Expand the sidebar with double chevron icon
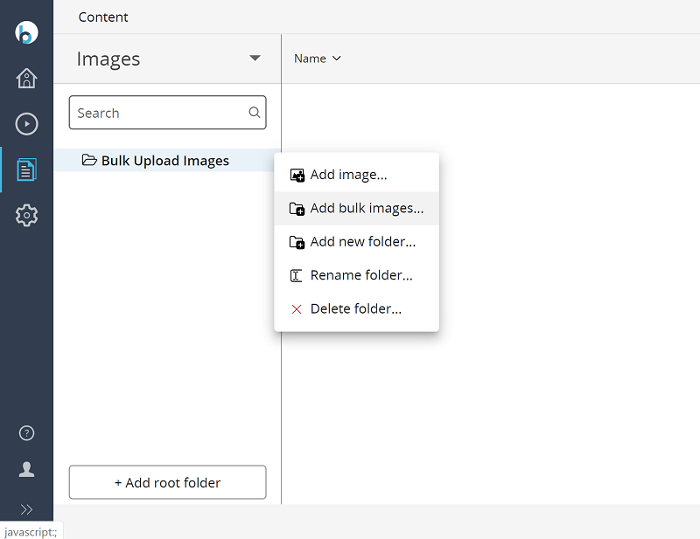700x539 pixels. click(x=26, y=510)
